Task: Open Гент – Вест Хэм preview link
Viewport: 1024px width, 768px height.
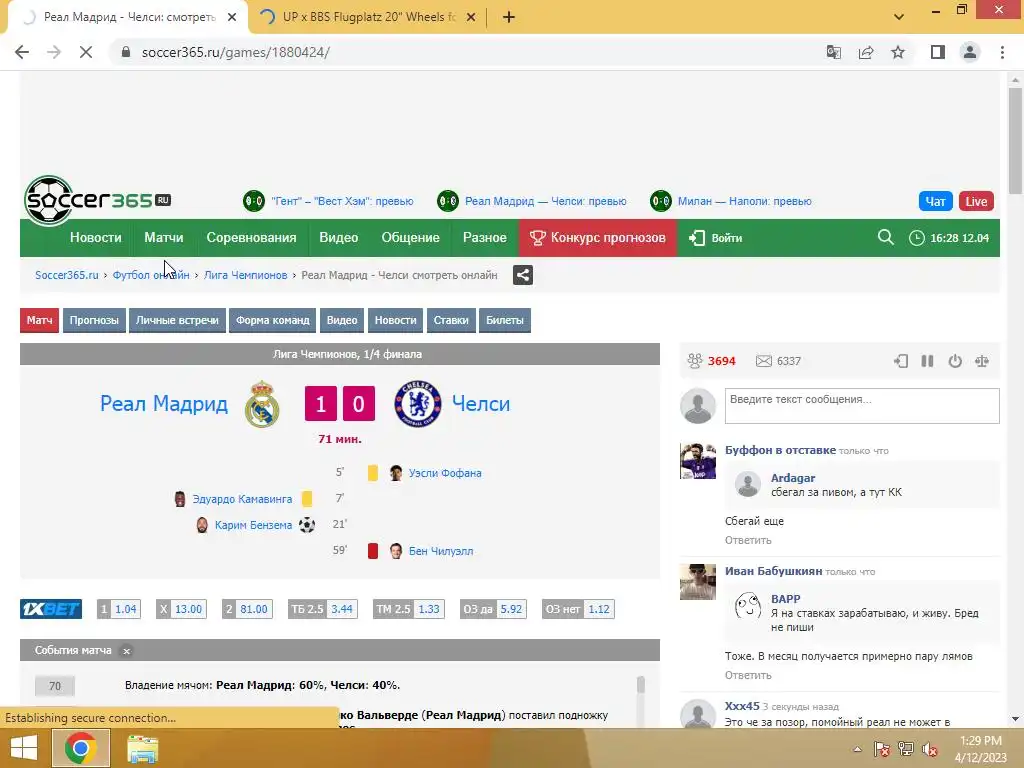Action: (342, 201)
